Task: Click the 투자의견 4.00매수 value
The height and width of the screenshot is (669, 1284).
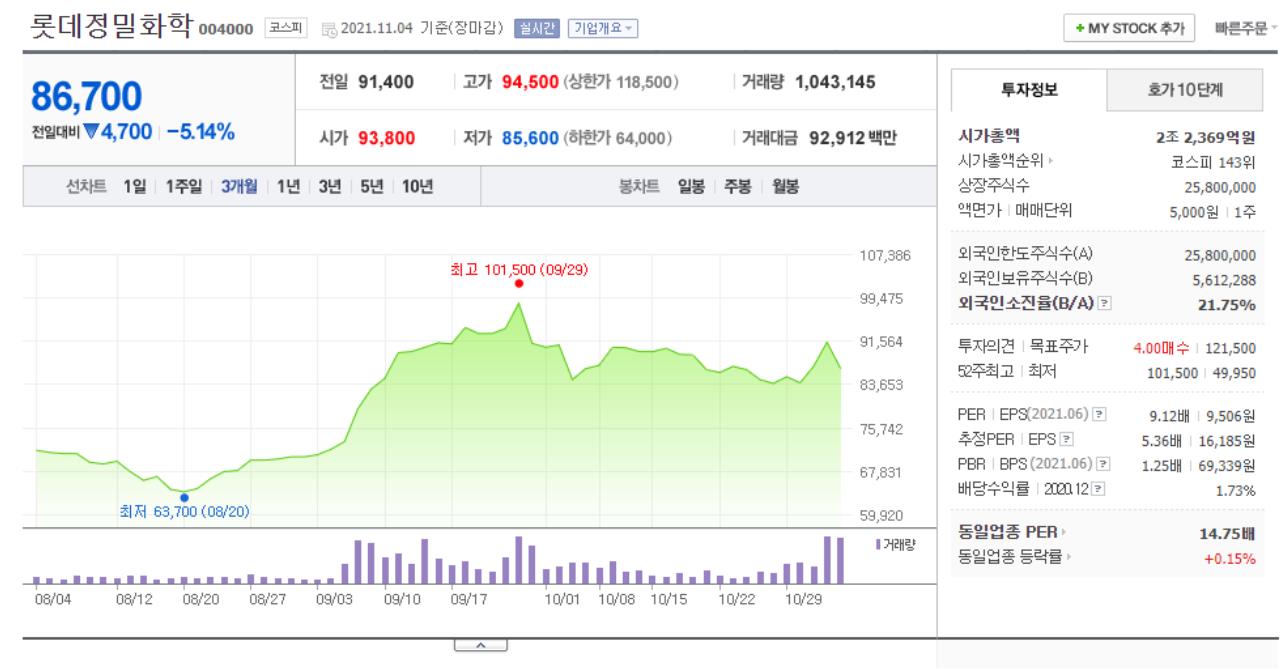Action: click(x=1162, y=347)
